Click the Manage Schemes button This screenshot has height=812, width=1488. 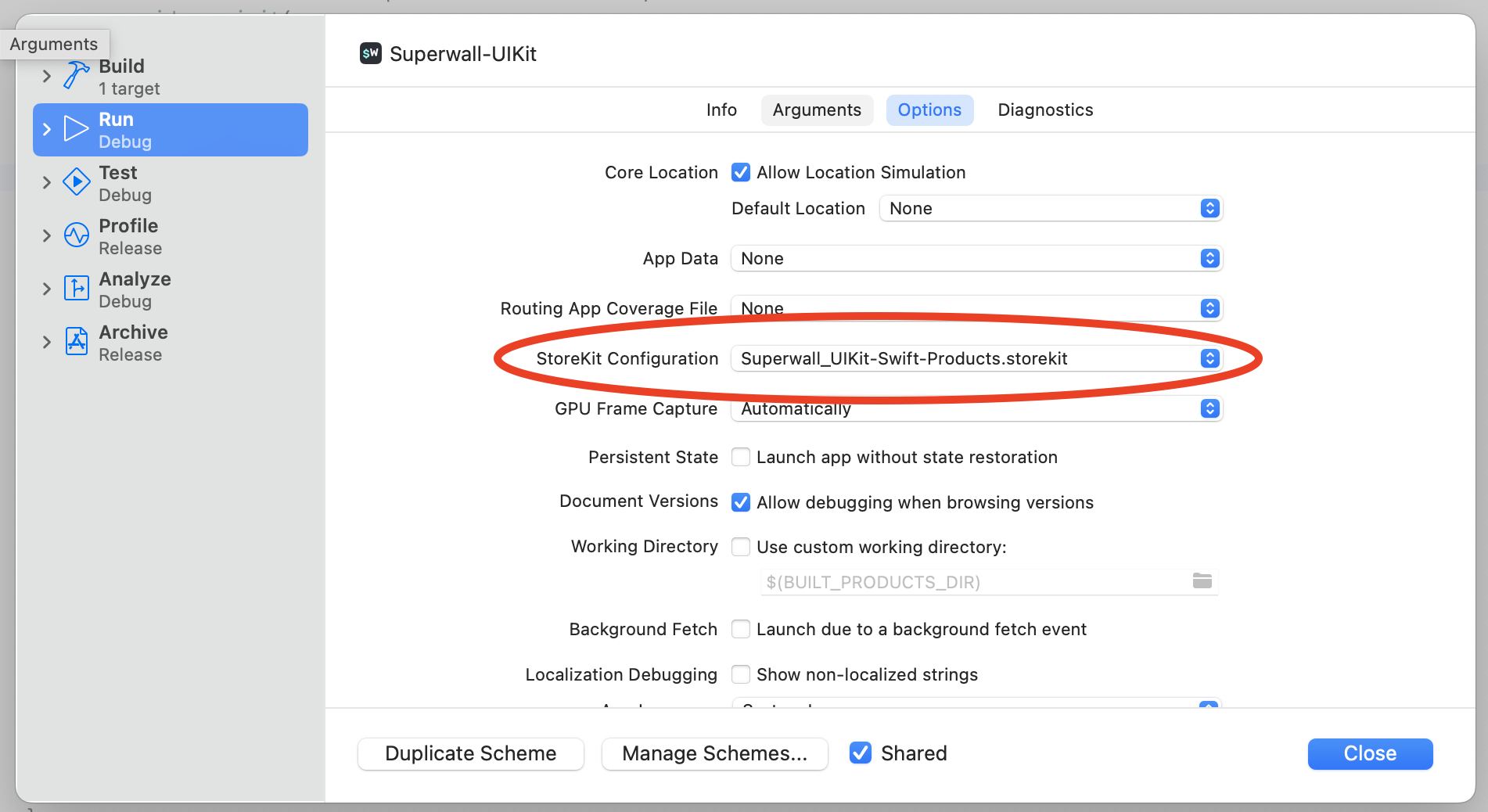pos(714,753)
